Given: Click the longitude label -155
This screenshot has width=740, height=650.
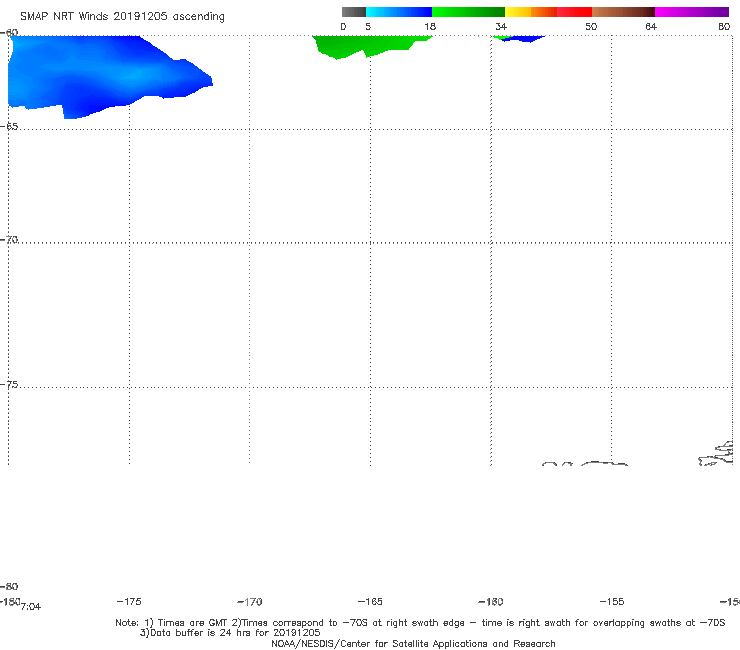Looking at the screenshot, I should [612, 601].
